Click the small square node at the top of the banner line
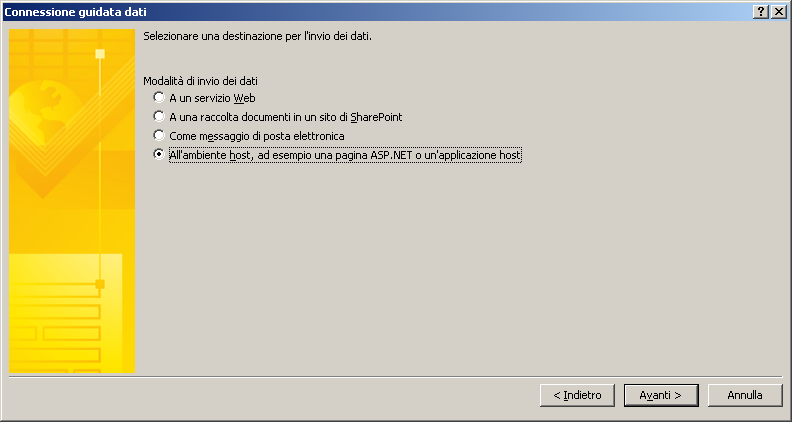Viewport: 792px width, 422px height. point(100,54)
